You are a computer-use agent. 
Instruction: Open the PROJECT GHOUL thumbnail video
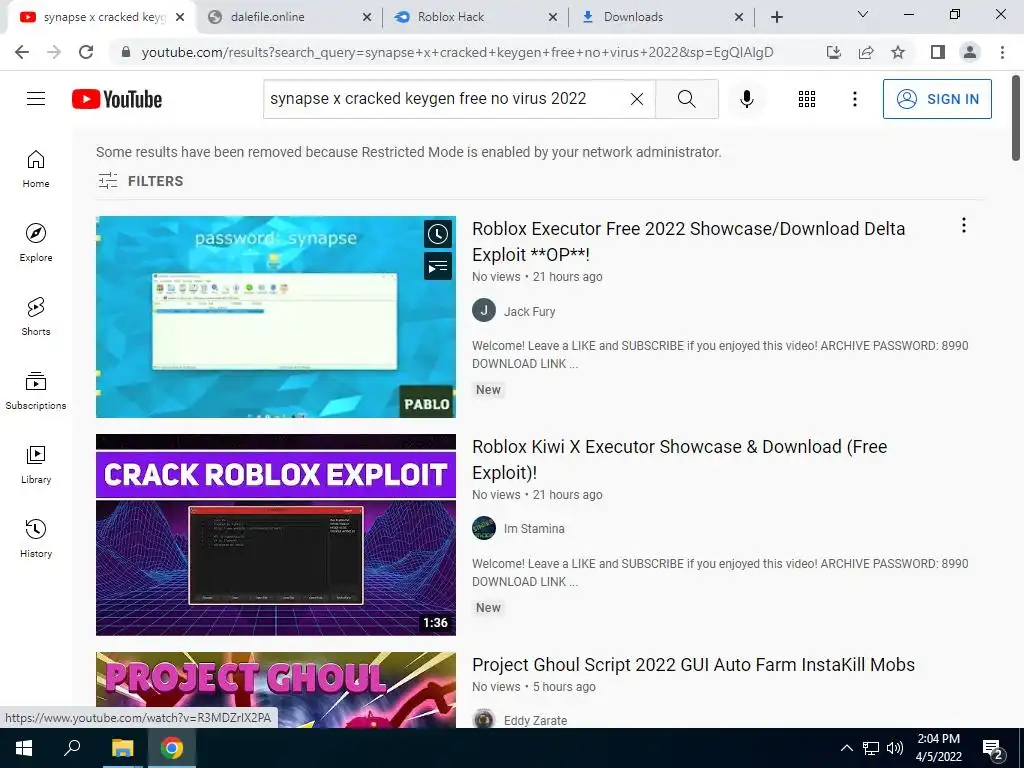276,690
